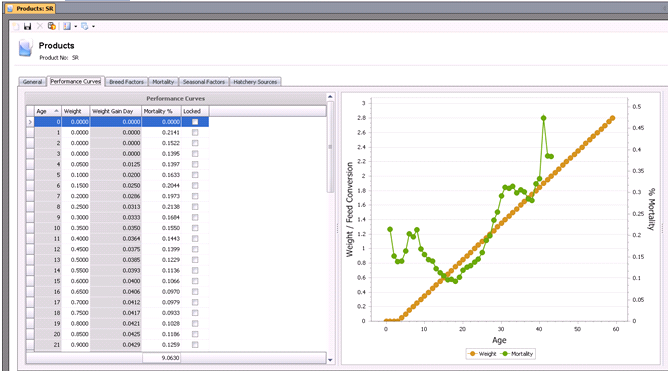Click the blue options toolbar icon
Viewport: 668px width, 372px height.
pos(84,26)
